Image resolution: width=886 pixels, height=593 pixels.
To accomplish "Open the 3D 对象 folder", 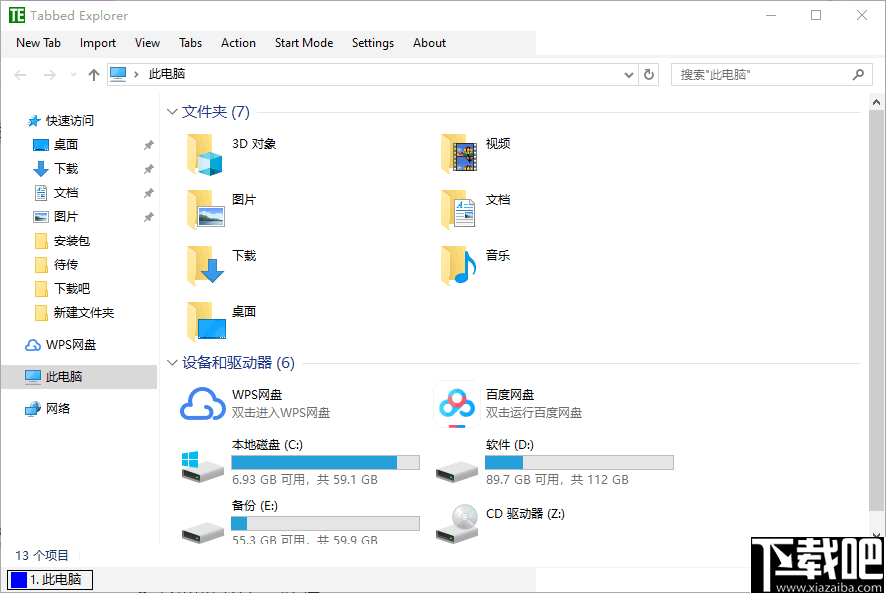I will pyautogui.click(x=254, y=143).
